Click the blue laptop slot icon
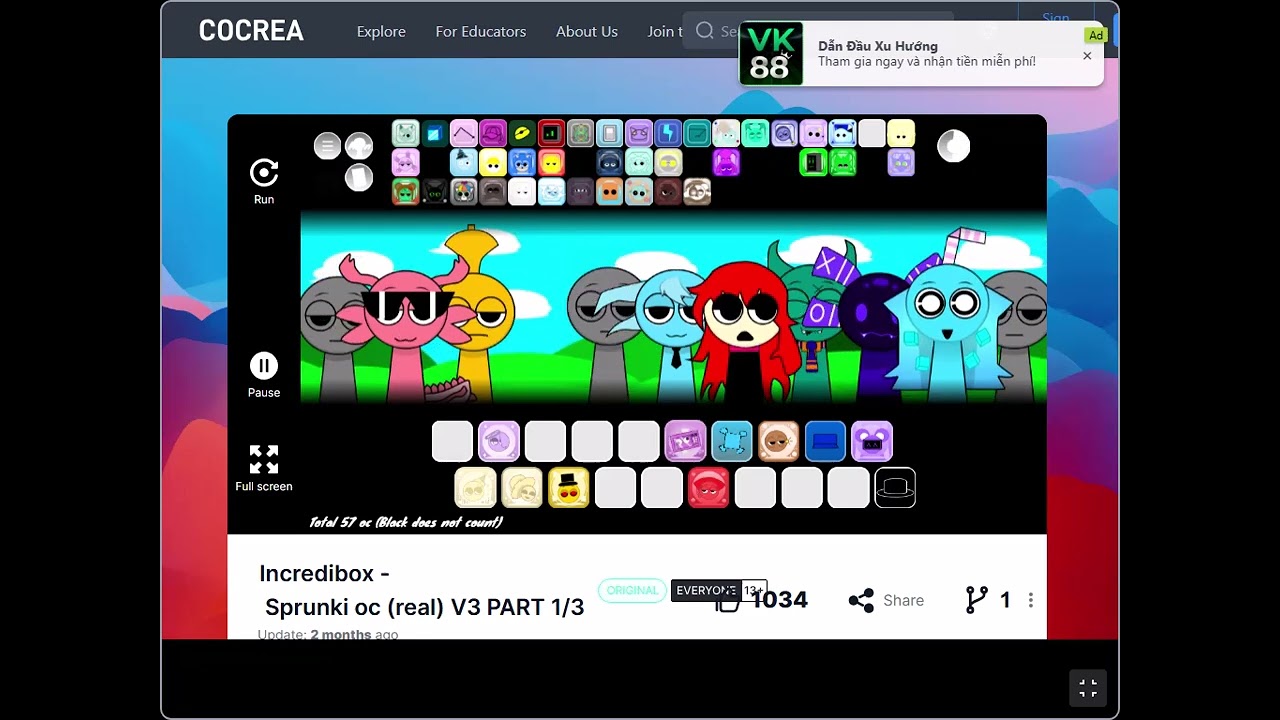Image resolution: width=1280 pixels, height=720 pixels. pos(826,441)
